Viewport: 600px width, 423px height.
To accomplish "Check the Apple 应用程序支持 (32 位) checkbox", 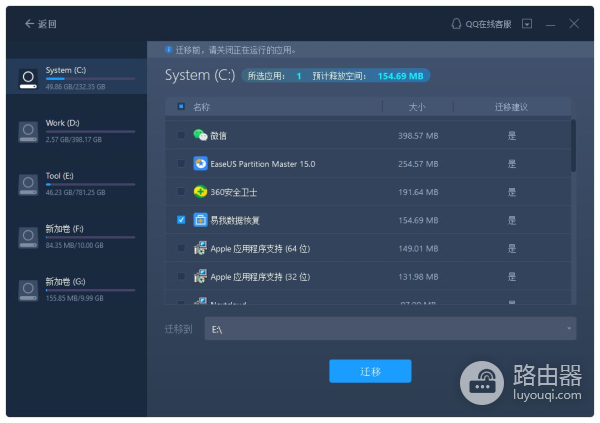I will click(x=181, y=276).
